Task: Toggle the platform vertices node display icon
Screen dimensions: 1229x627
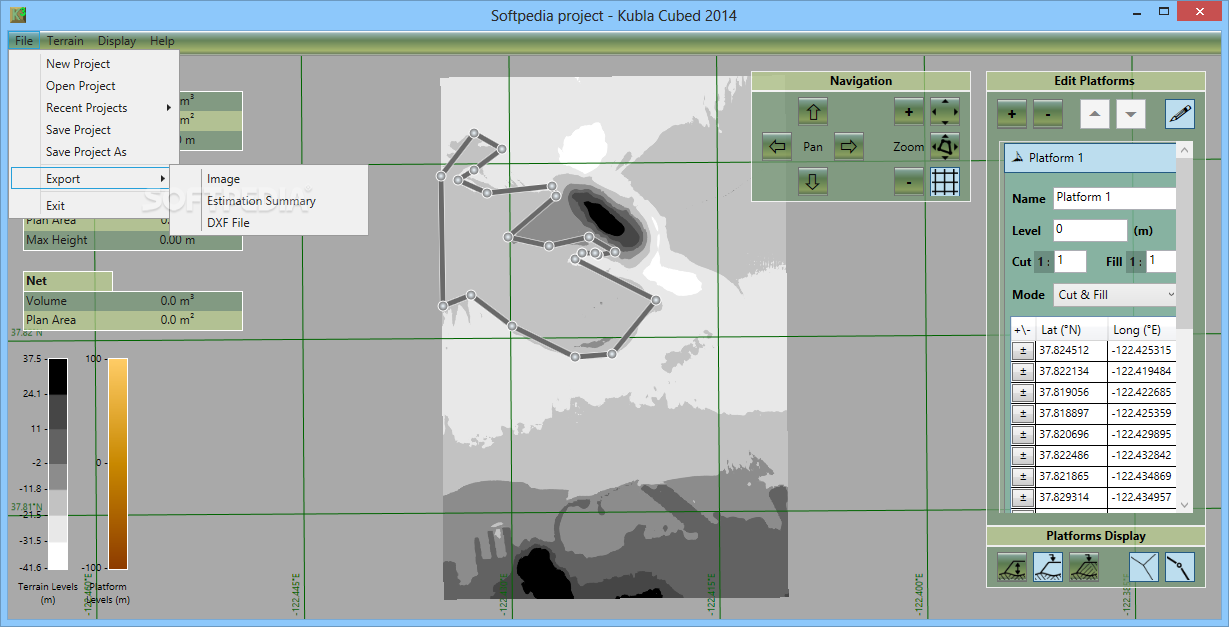Action: pos(1180,568)
